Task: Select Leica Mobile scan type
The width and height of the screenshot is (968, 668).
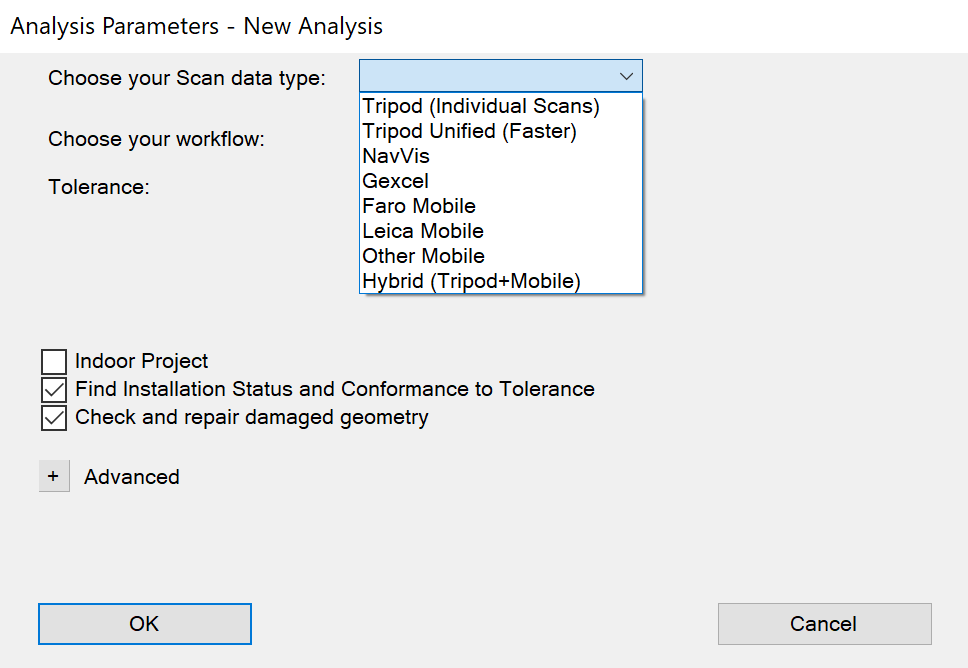Action: pyautogui.click(x=423, y=231)
